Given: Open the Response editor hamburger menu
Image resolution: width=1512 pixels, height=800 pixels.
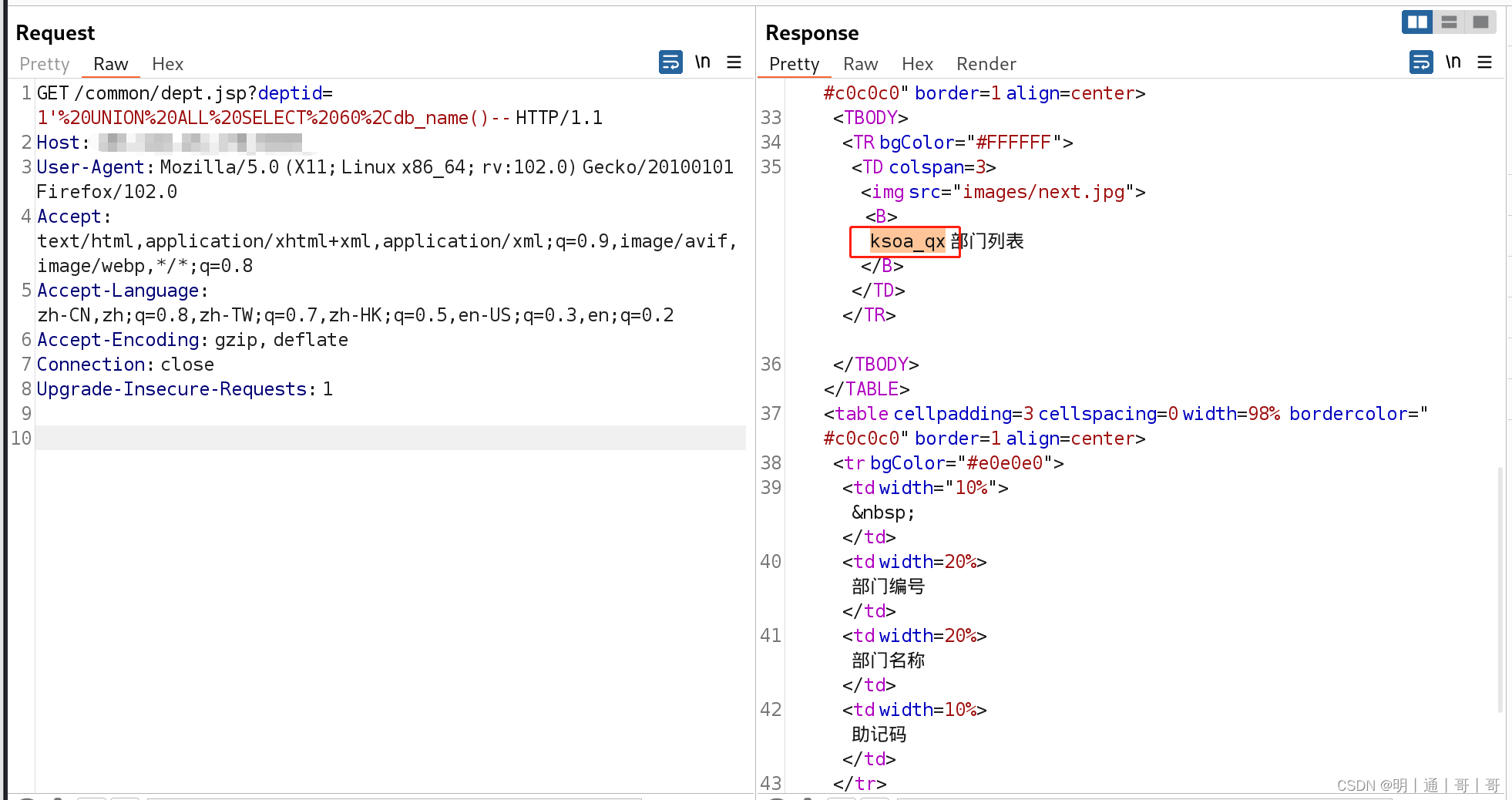Looking at the screenshot, I should click(x=1485, y=62).
